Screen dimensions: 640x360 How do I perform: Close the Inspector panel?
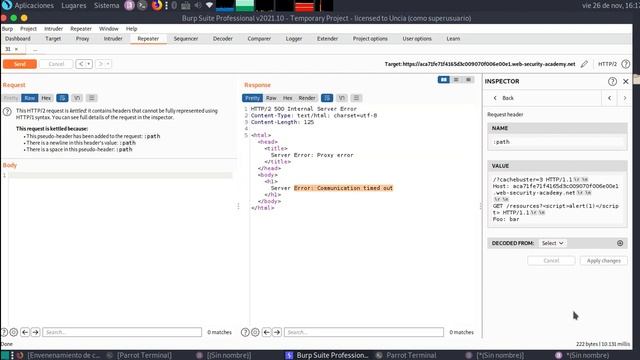tap(626, 82)
